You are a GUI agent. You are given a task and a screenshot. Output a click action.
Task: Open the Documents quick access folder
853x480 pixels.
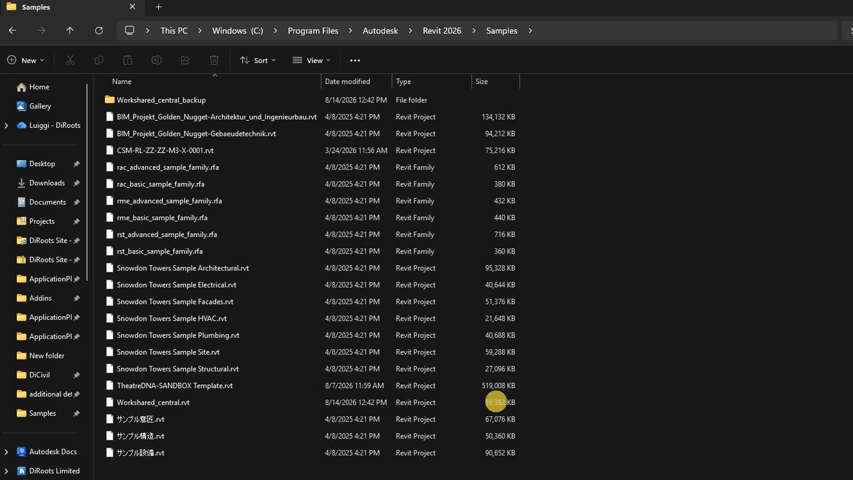click(x=47, y=202)
